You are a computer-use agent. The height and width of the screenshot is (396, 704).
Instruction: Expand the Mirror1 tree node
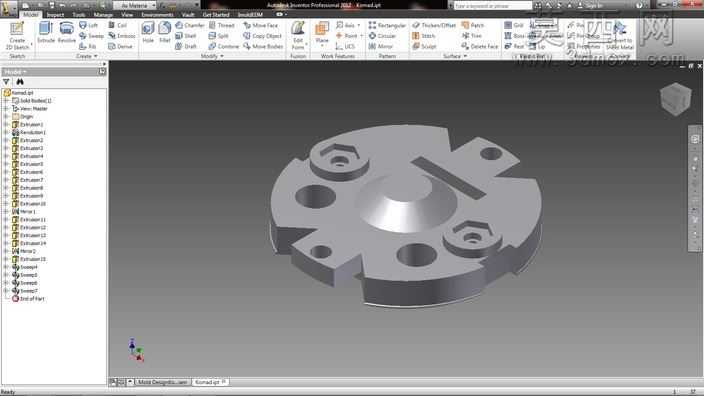tap(6, 211)
